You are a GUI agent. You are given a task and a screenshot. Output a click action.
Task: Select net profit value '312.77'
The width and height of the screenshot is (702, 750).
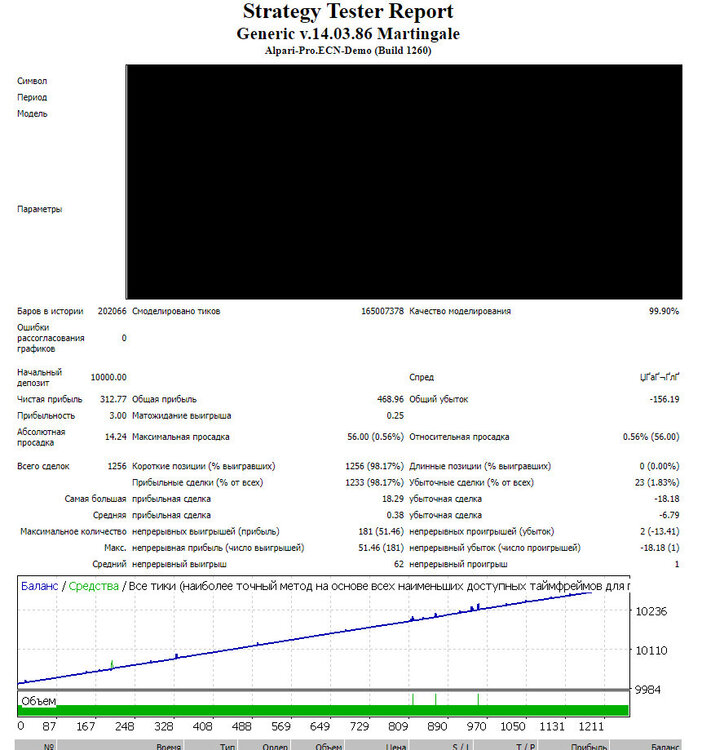[113, 399]
